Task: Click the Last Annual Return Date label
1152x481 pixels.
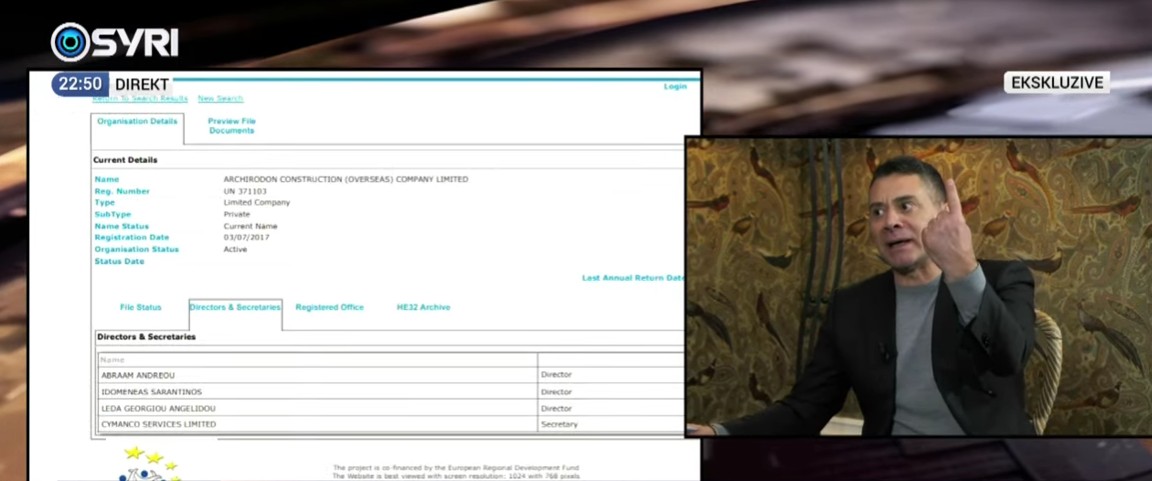Action: [x=633, y=278]
